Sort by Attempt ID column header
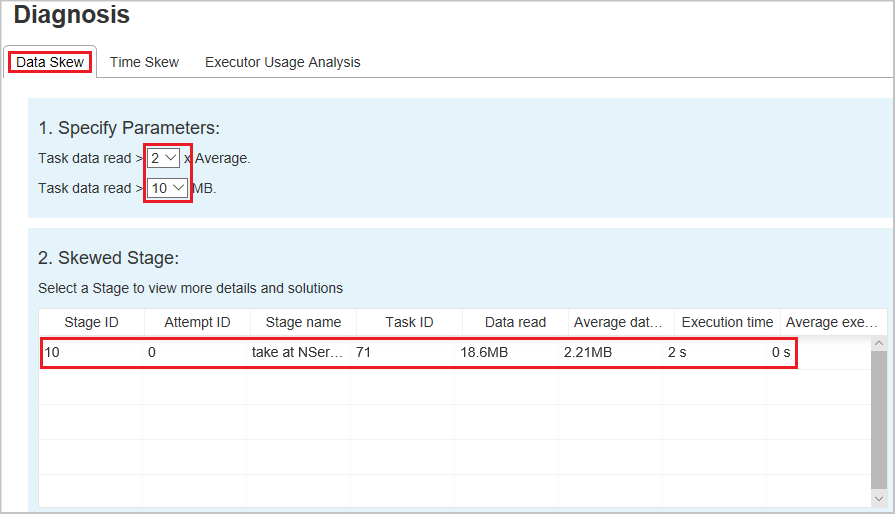The height and width of the screenshot is (514, 895). pos(197,322)
